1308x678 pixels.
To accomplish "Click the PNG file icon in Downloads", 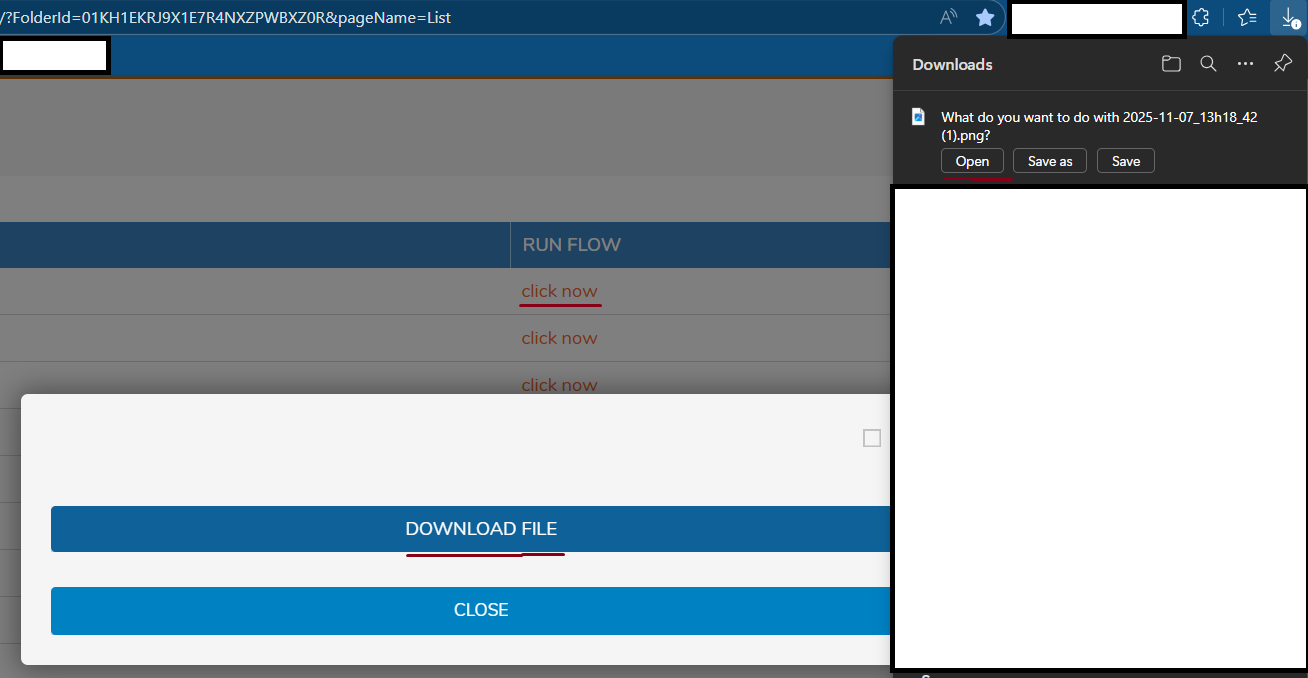I will pos(918,117).
